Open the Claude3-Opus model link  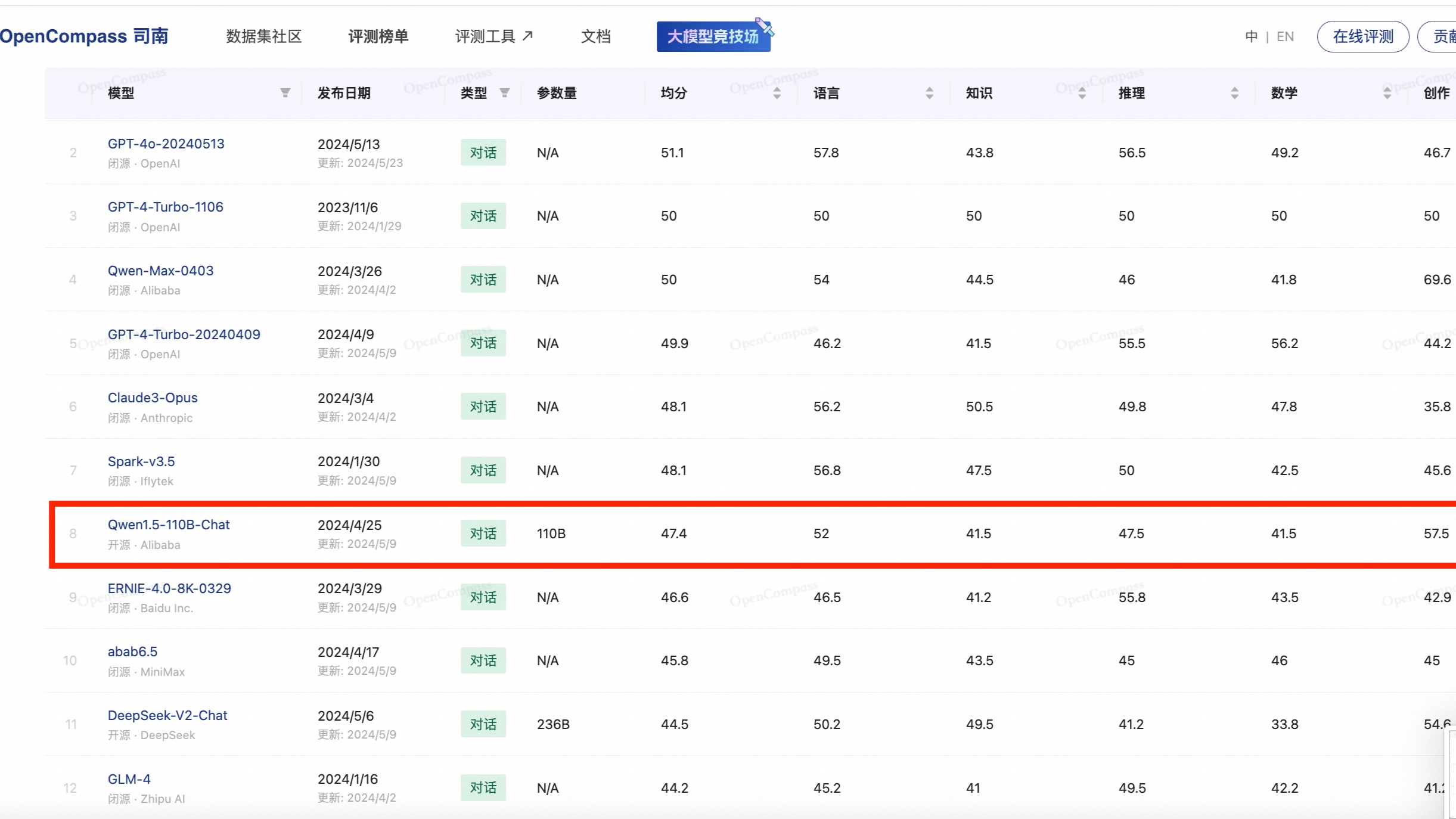click(x=153, y=398)
